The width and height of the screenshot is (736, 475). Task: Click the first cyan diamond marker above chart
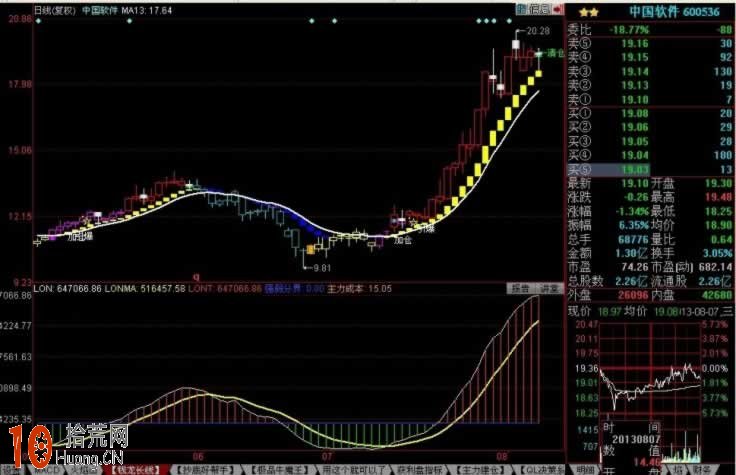coord(38,21)
